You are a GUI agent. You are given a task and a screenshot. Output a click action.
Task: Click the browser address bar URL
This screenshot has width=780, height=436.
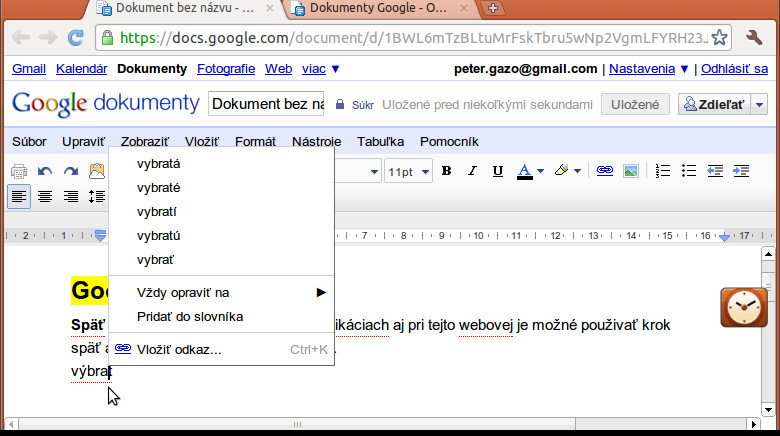[x=414, y=38]
